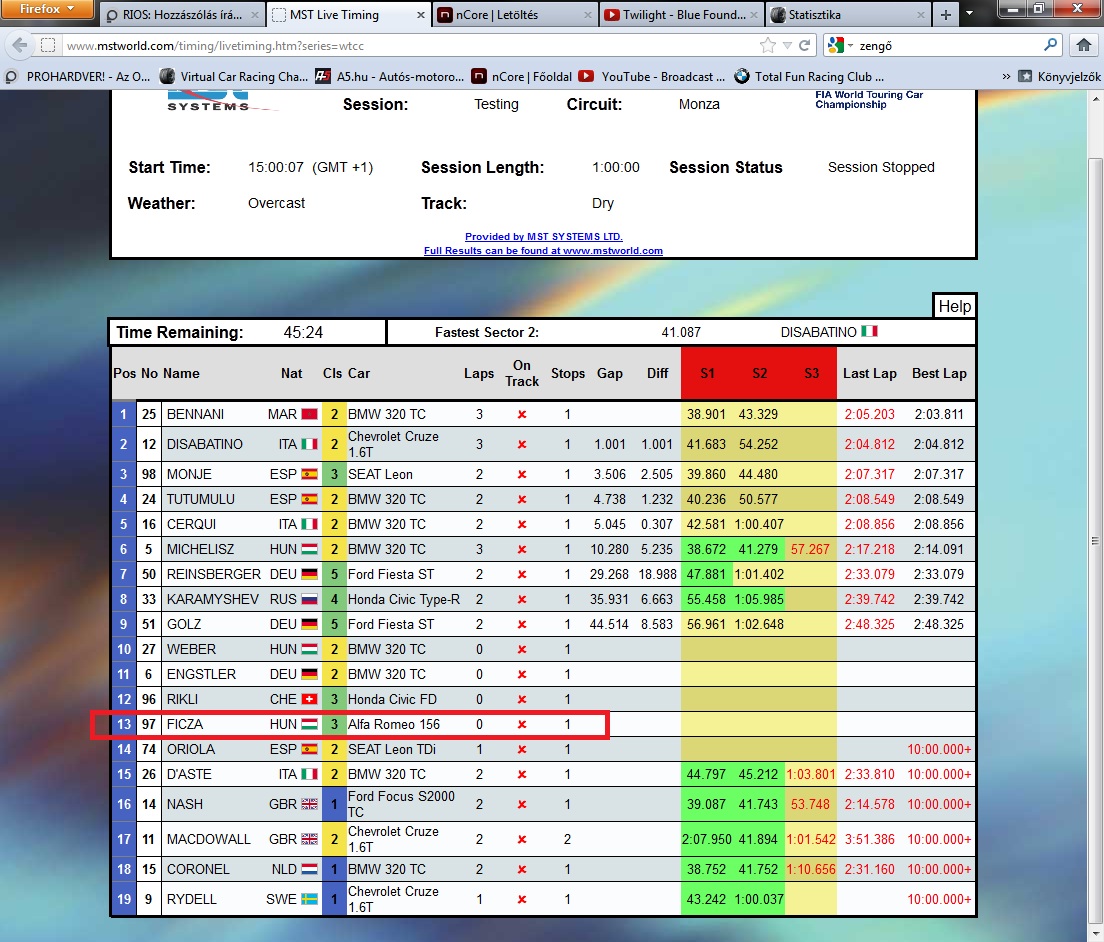Click Provided by MST SYSTEMS LTD link

(544, 237)
